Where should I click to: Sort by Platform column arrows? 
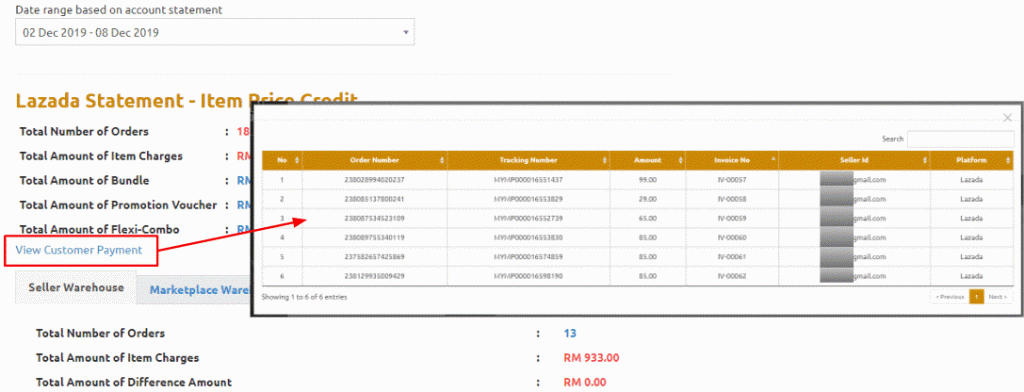point(1009,160)
